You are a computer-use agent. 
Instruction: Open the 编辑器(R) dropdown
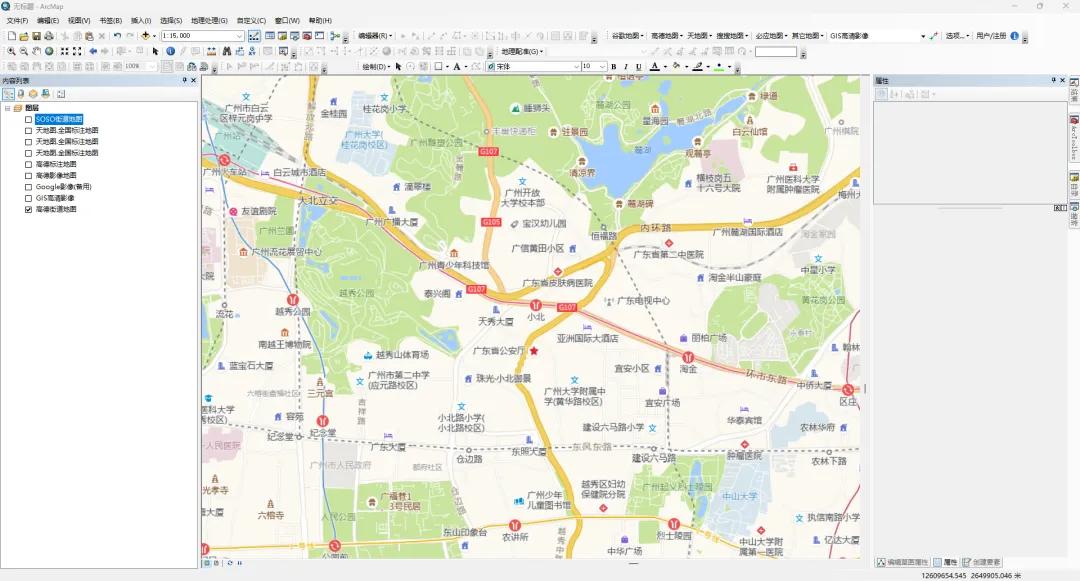point(375,36)
